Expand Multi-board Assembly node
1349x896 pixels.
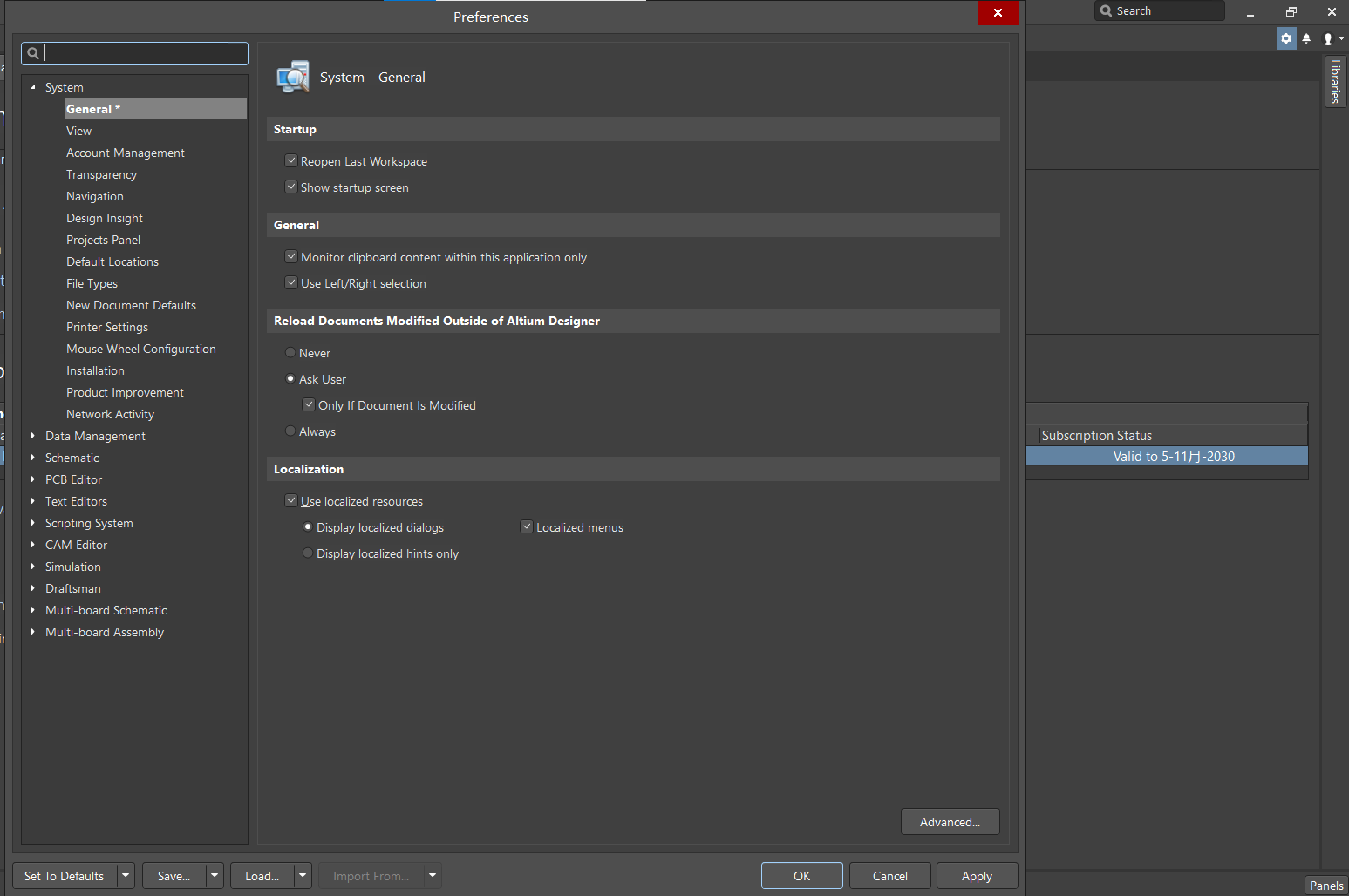click(33, 632)
